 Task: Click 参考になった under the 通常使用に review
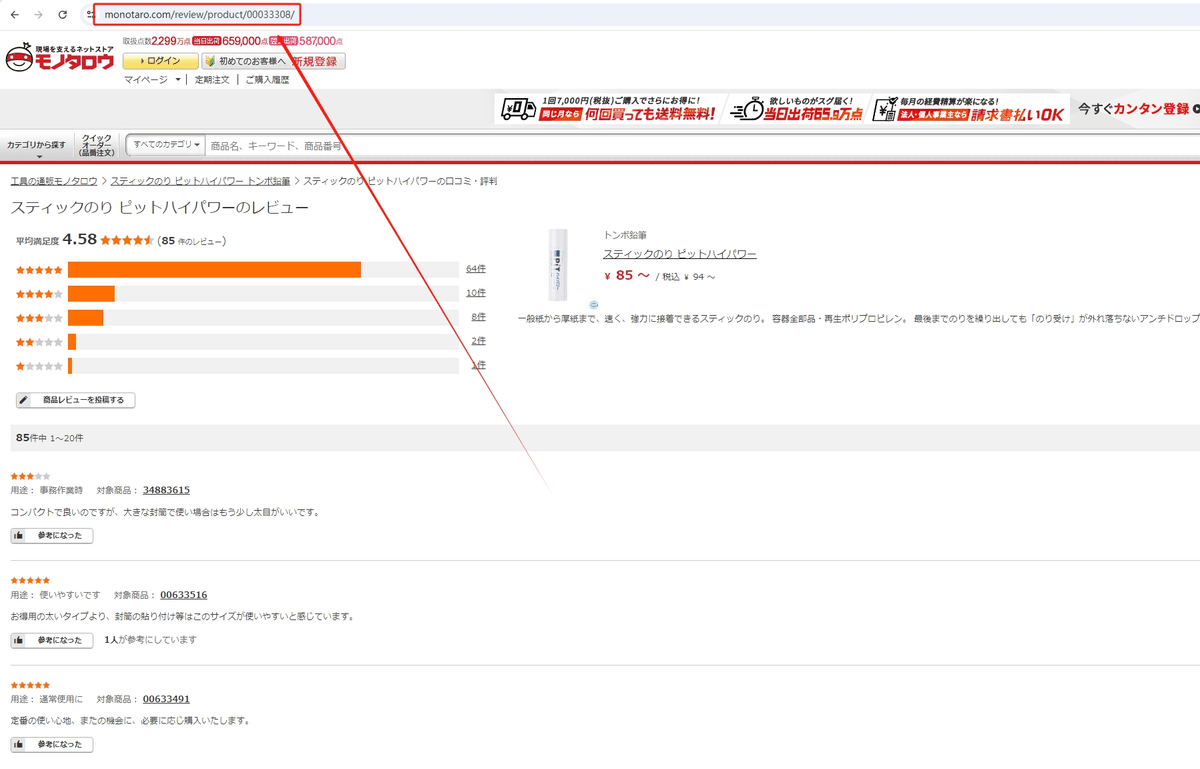pos(52,744)
